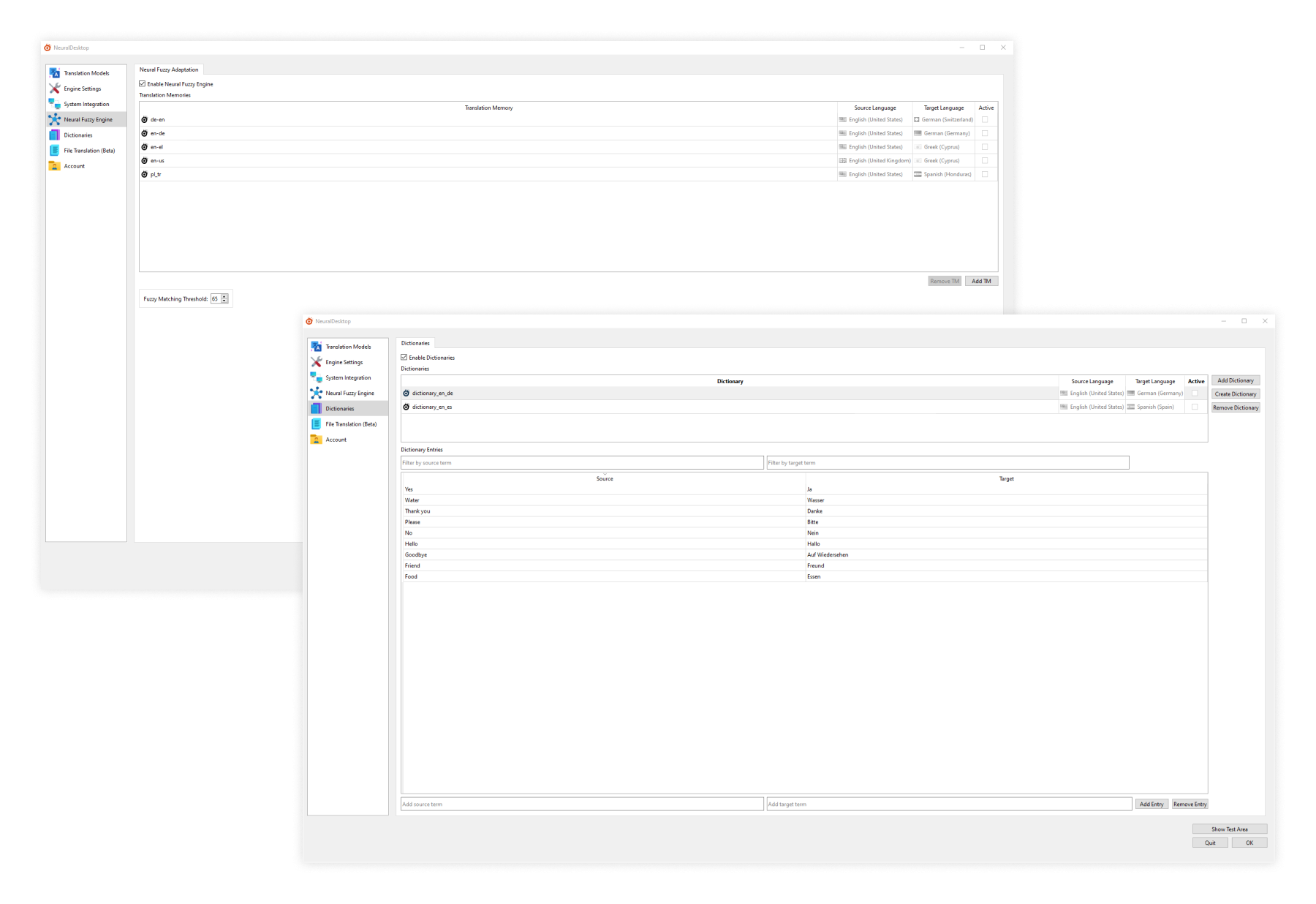Open Dictionaries book icon in back window sidebar
The width and height of the screenshot is (1316, 904).
(x=55, y=135)
